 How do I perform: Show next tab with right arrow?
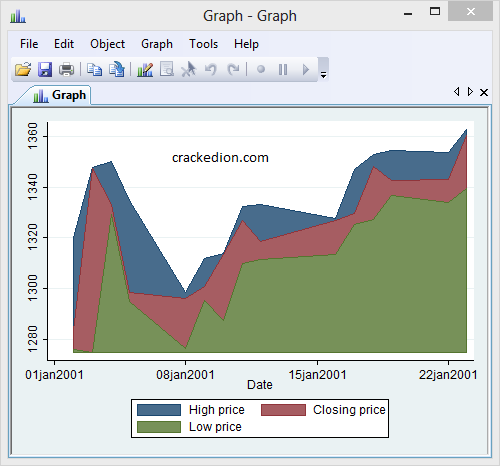[470, 92]
